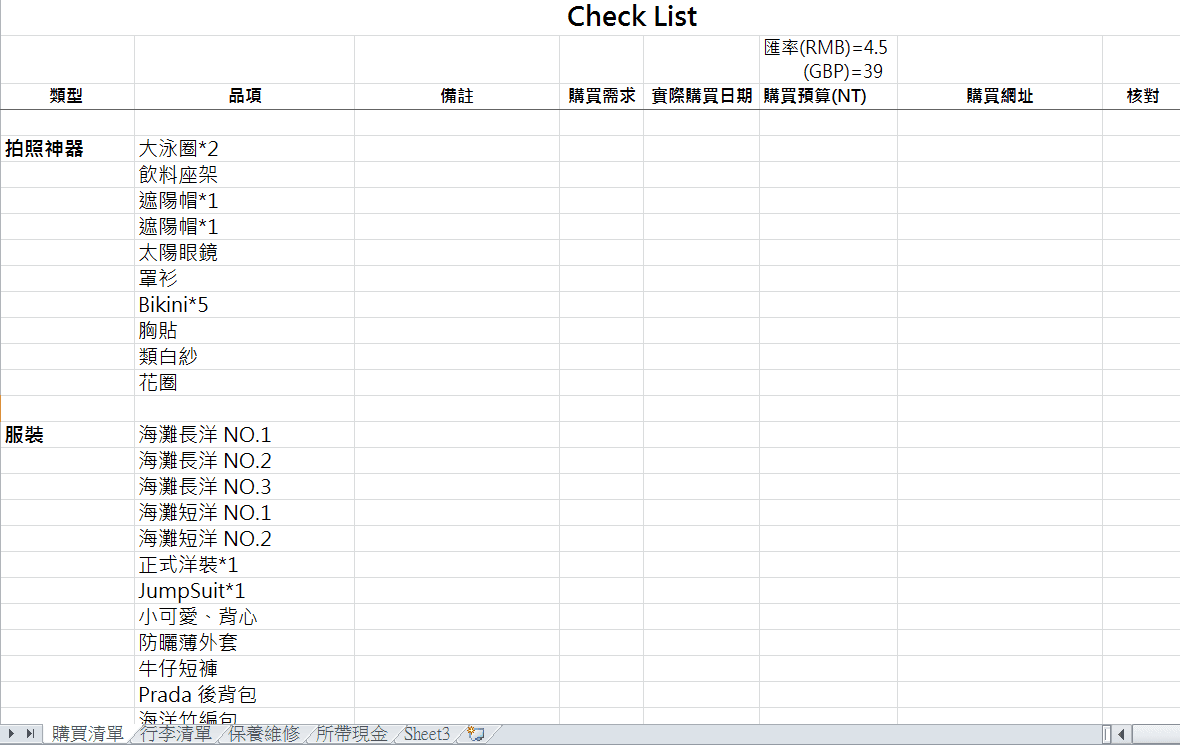1180x745 pixels.
Task: Select the 海灘長洋 NO.2 cell
Action: point(245,461)
